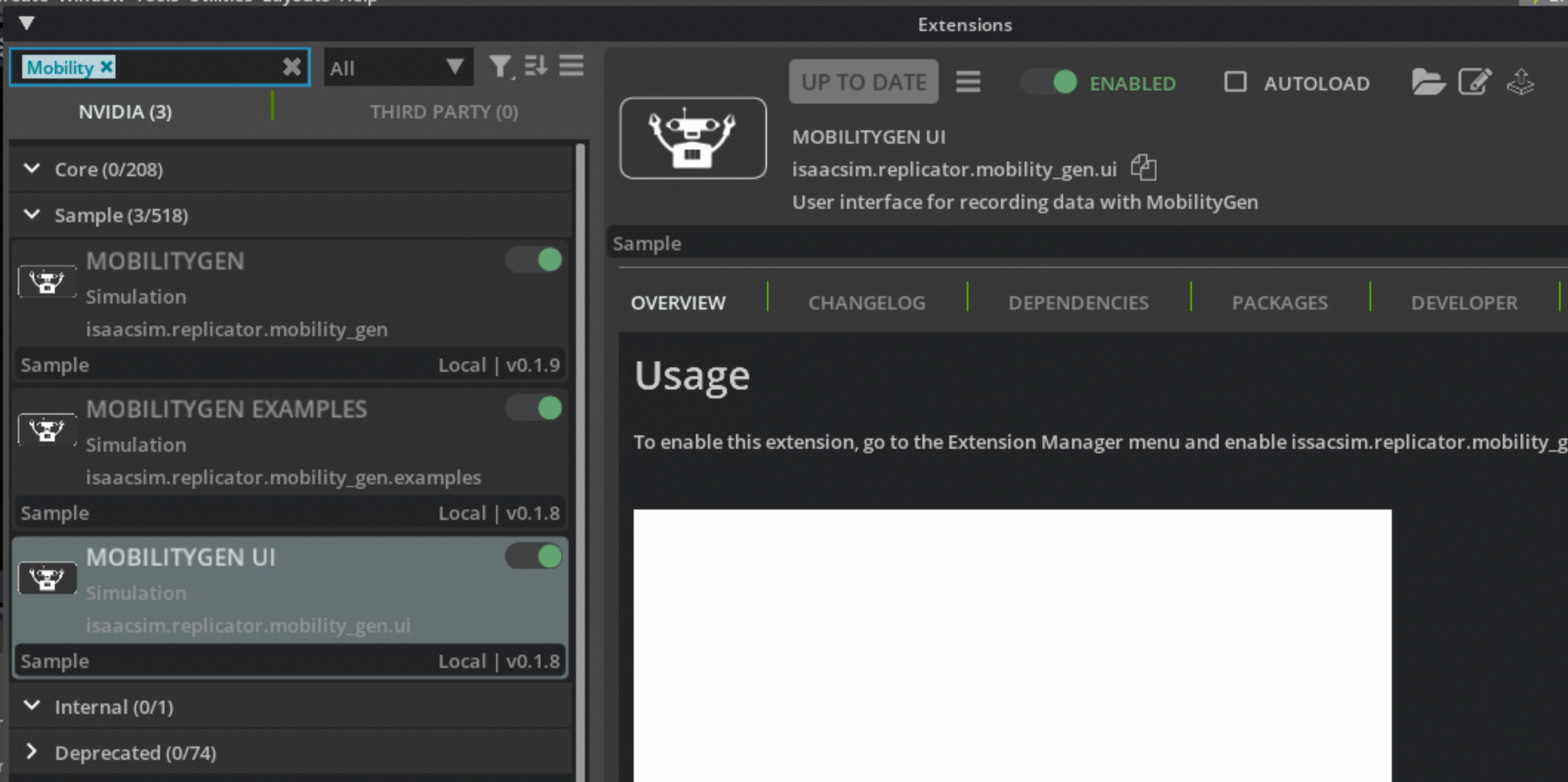Expand the Deprecated (0/74) group

(x=32, y=752)
